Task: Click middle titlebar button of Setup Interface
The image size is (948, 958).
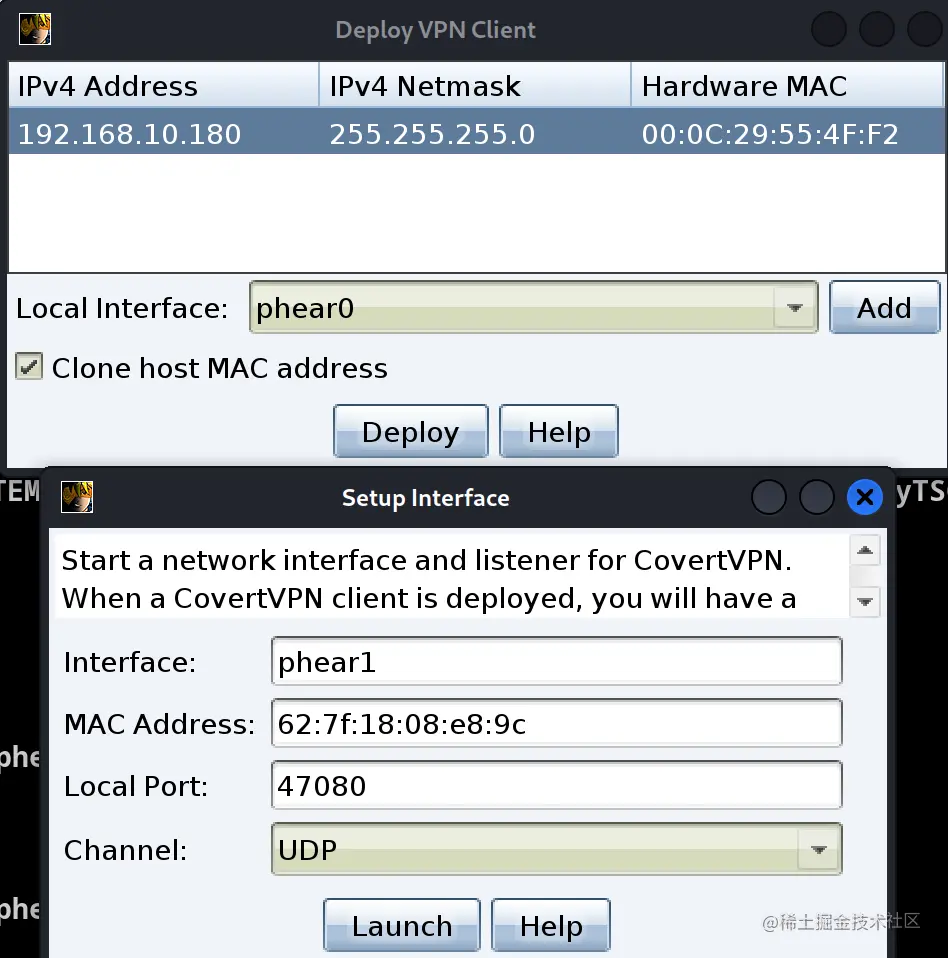Action: (817, 497)
